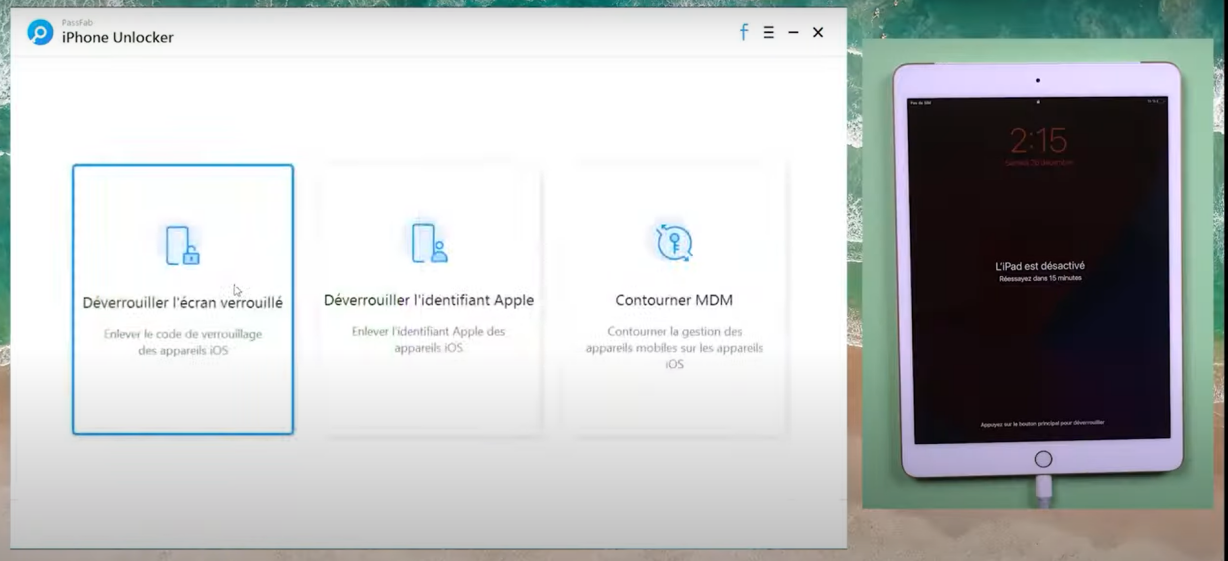Click the locked phone screen icon
Screen dimensions: 1228x561
[x=182, y=245]
